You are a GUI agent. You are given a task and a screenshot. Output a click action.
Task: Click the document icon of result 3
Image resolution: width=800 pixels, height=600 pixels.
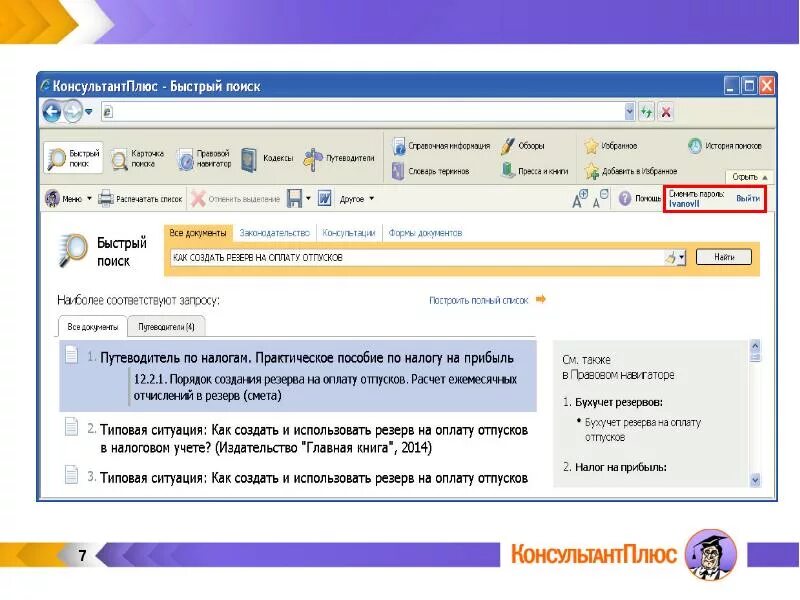click(x=71, y=474)
